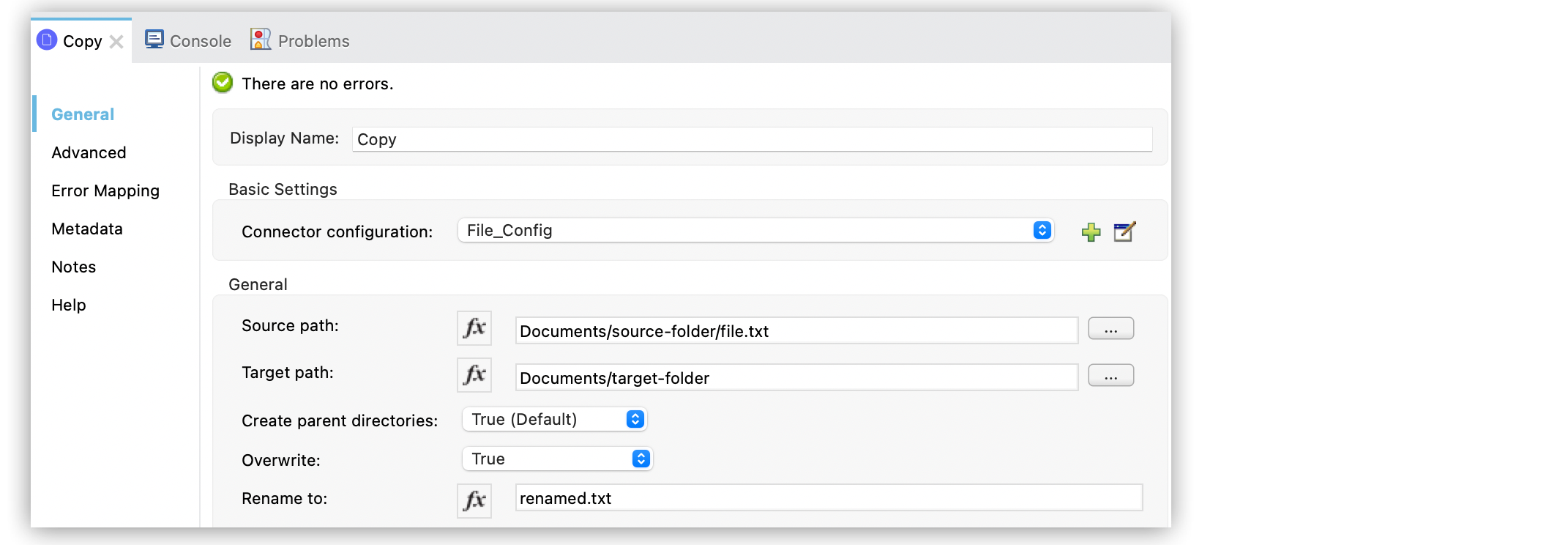Open the Connector configuration dropdown
The image size is (1568, 545).
pyautogui.click(x=755, y=230)
